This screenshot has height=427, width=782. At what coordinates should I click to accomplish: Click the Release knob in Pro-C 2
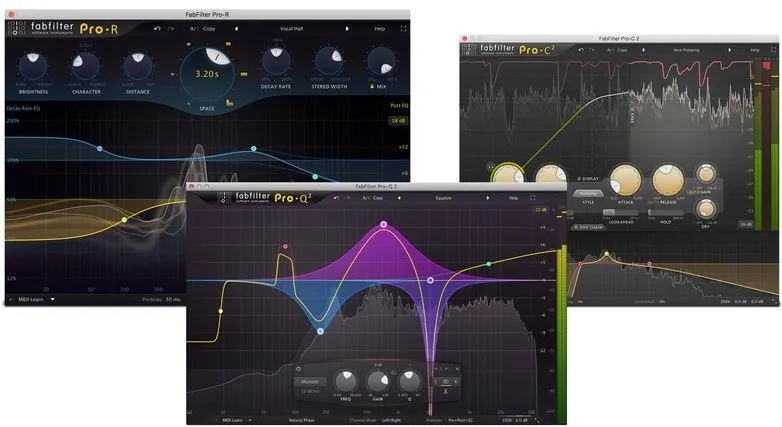(668, 180)
